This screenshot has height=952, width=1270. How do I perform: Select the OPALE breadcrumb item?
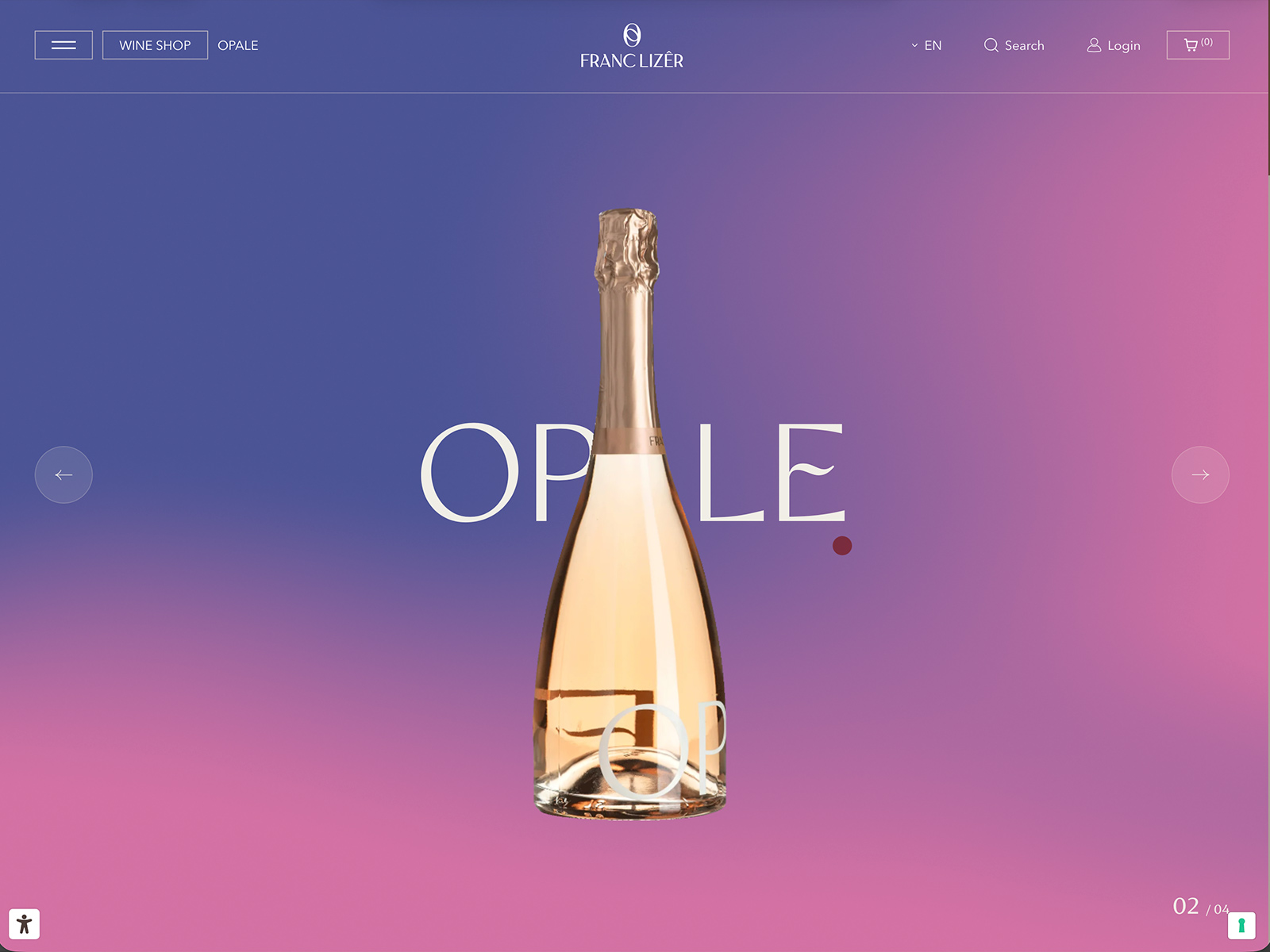point(238,45)
